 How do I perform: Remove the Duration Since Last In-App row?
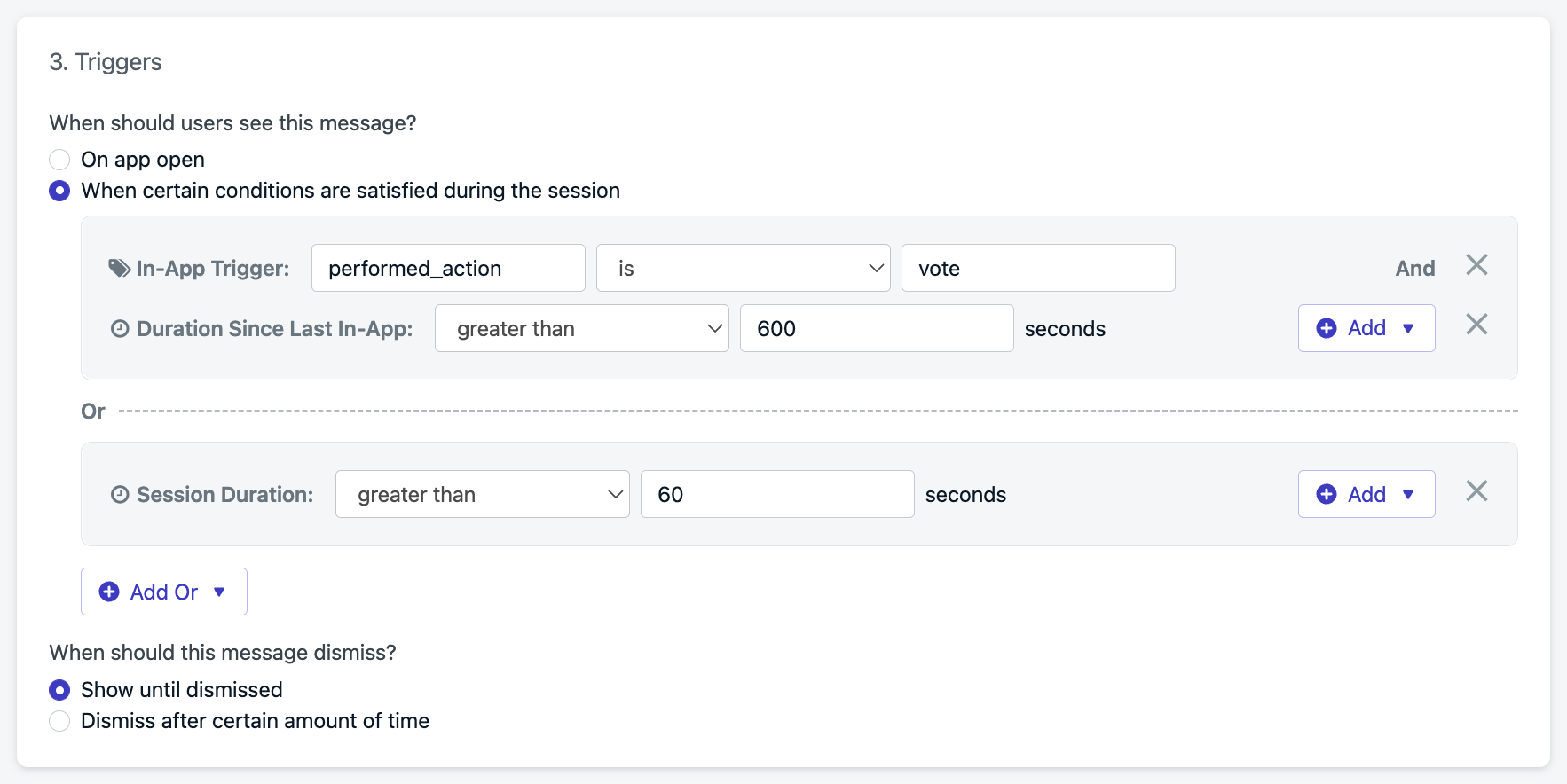[1476, 324]
